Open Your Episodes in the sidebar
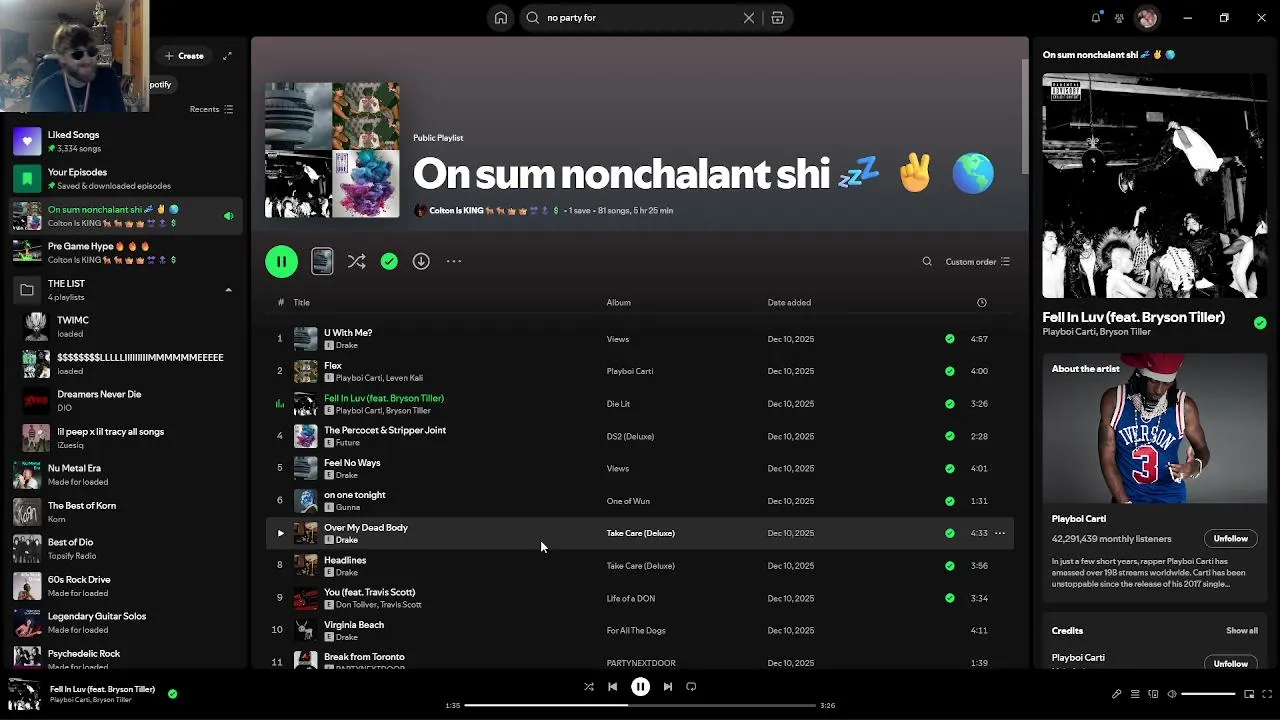 126,178
